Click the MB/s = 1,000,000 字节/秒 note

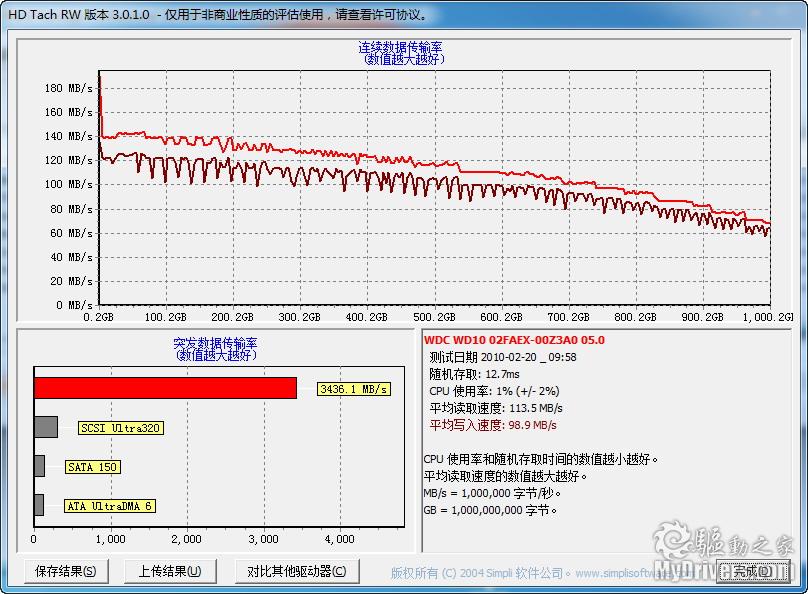pyautogui.click(x=493, y=493)
